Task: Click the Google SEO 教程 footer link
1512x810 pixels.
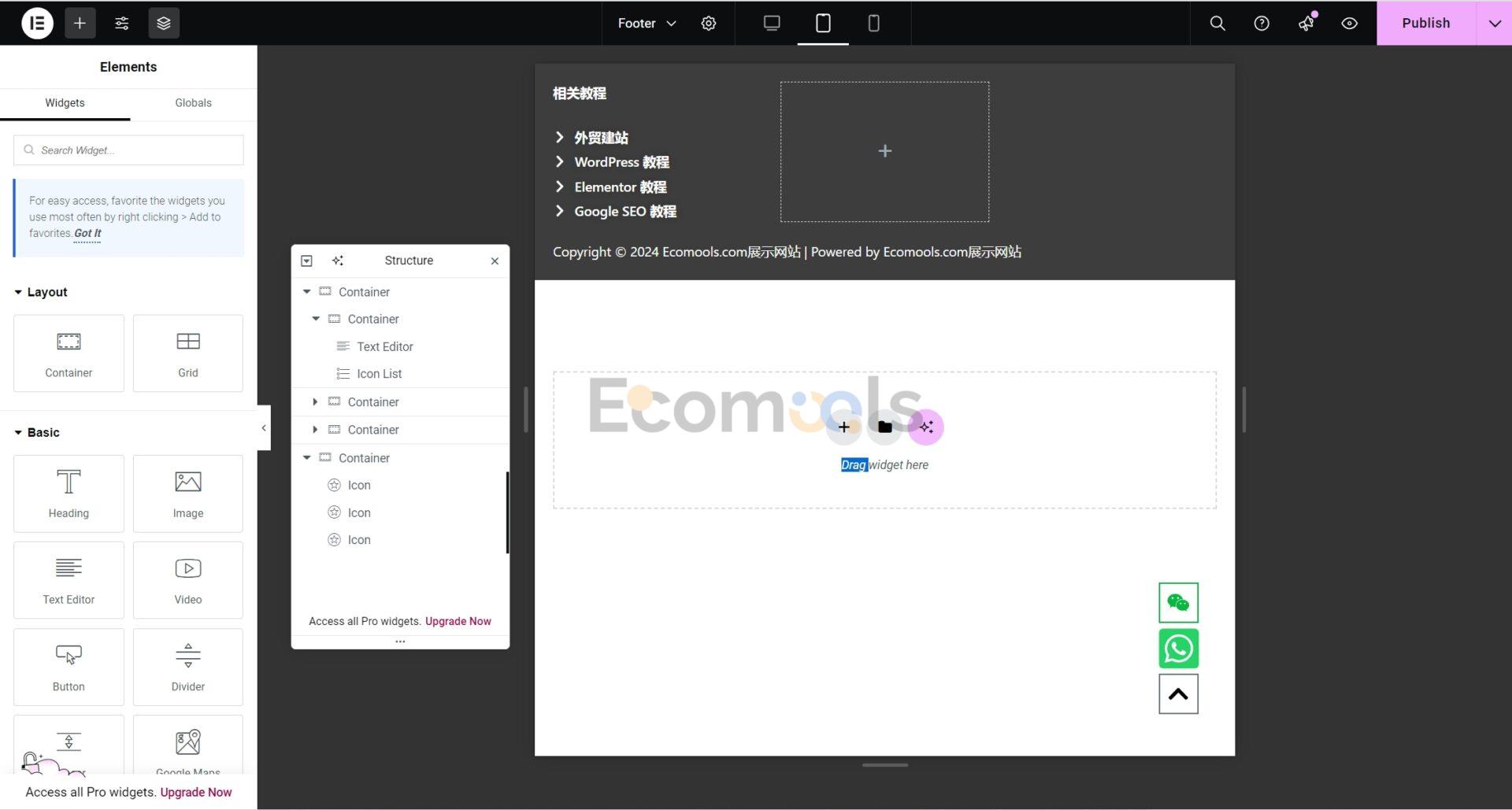Action: [x=624, y=212]
